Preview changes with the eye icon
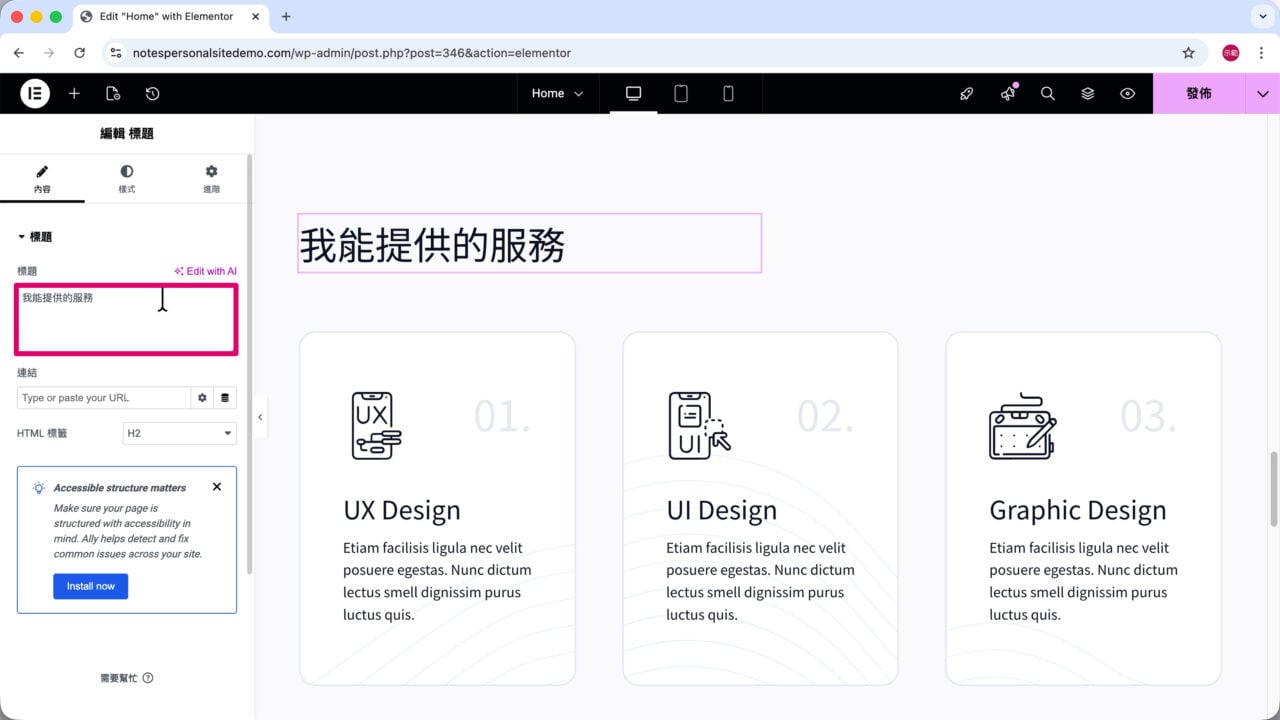This screenshot has height=720, width=1280. click(1128, 93)
